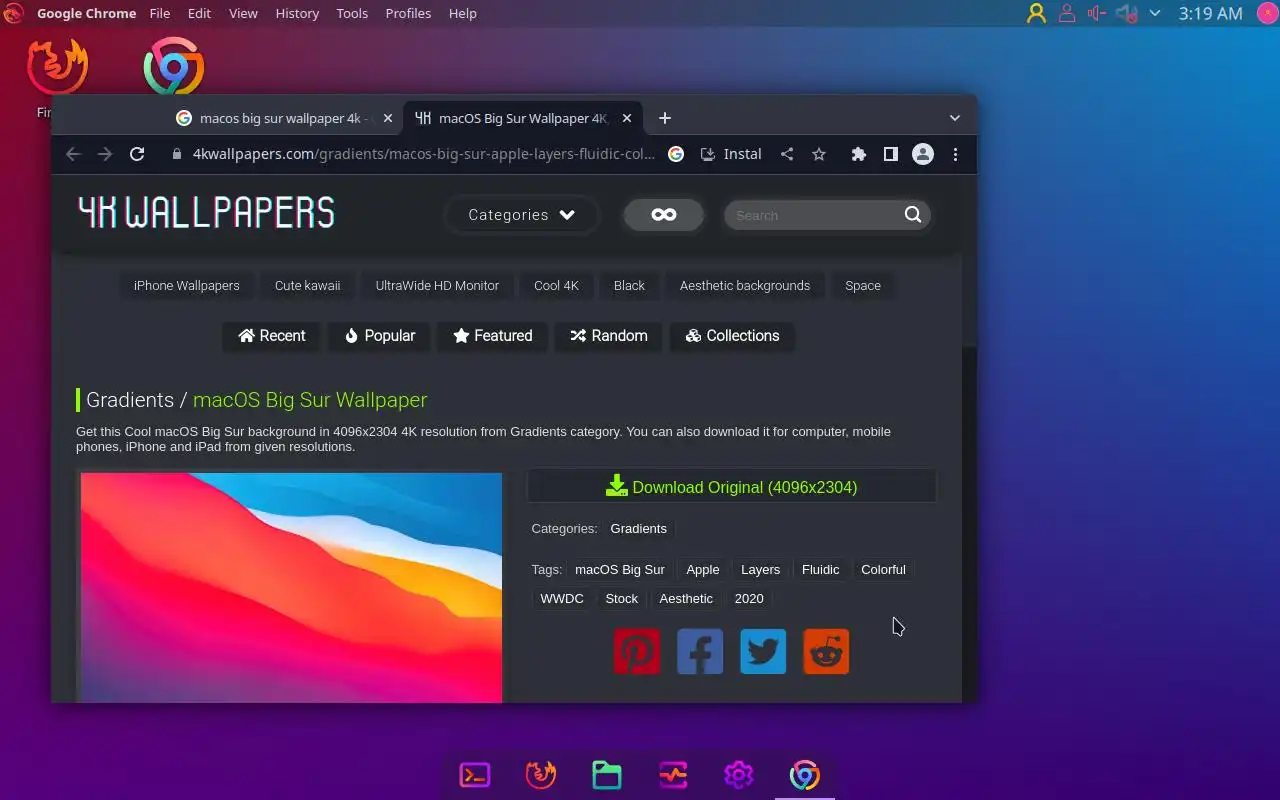Image resolution: width=1280 pixels, height=800 pixels.
Task: Click the forward navigation arrow
Action: tap(105, 154)
